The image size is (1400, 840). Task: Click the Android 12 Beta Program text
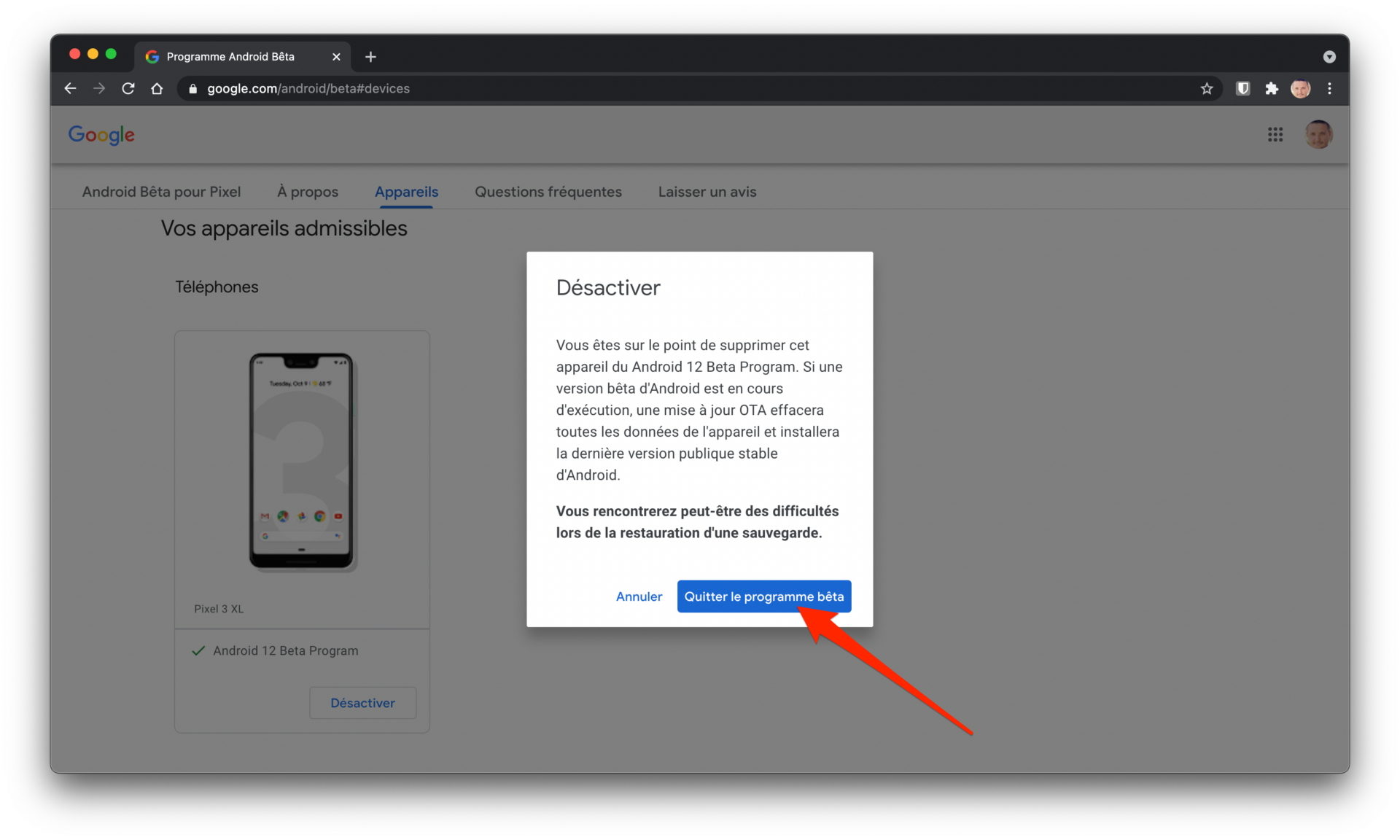tap(286, 650)
